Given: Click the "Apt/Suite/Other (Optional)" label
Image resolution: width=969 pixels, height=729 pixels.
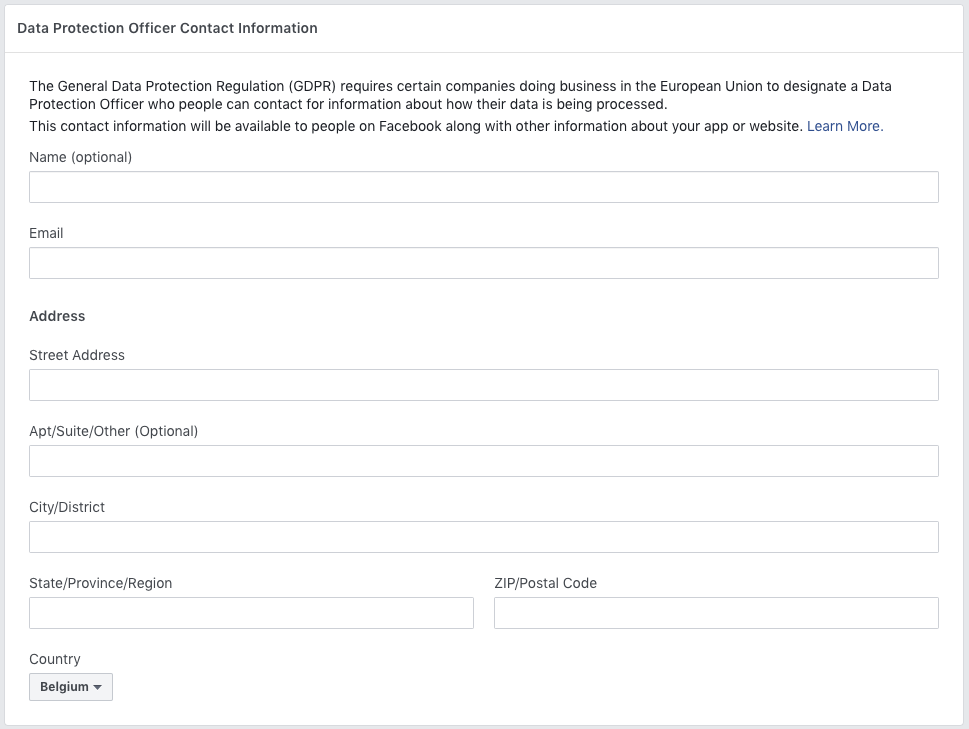Looking at the screenshot, I should click(x=114, y=431).
